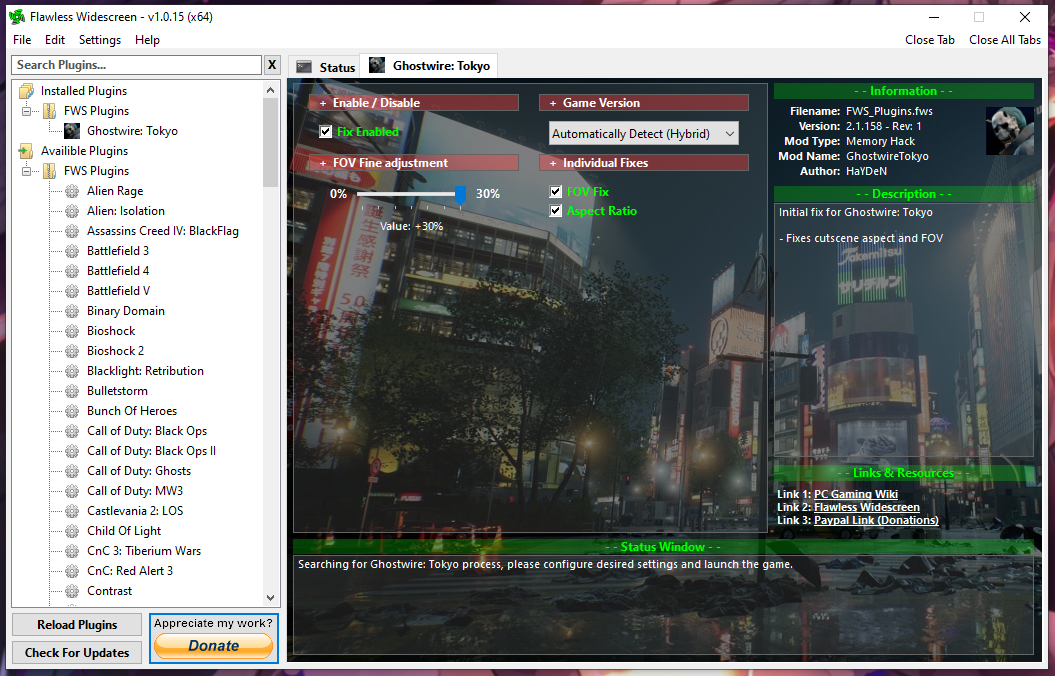Toggle the FOV Fix checkbox

pyautogui.click(x=556, y=192)
